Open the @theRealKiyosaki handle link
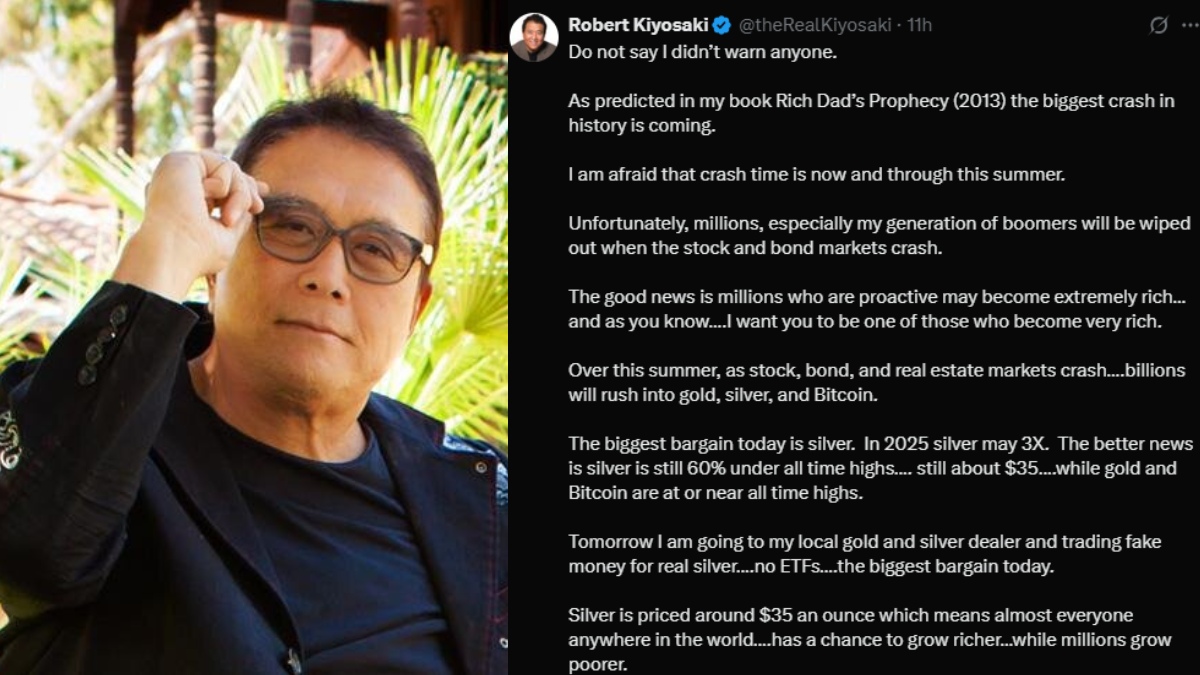 (815, 25)
